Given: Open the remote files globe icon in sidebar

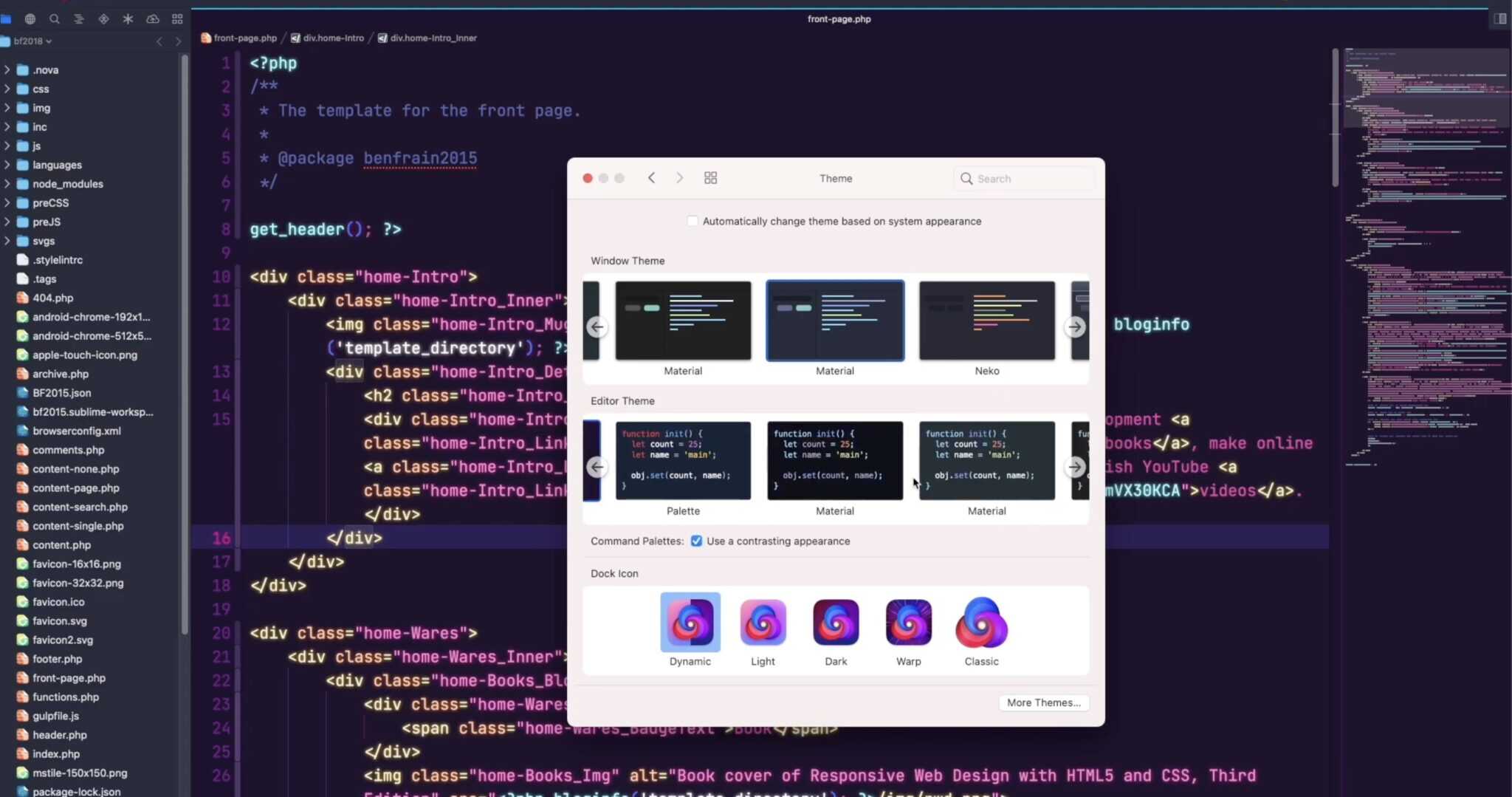Looking at the screenshot, I should click(31, 19).
